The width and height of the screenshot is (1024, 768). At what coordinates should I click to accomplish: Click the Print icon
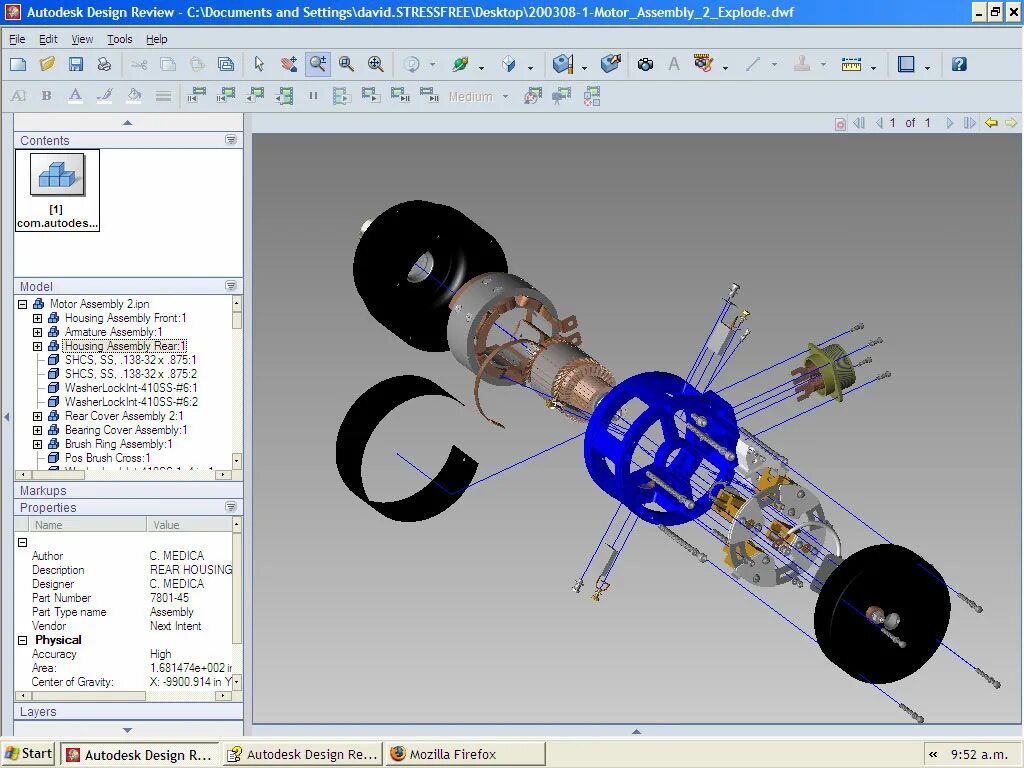pos(104,64)
